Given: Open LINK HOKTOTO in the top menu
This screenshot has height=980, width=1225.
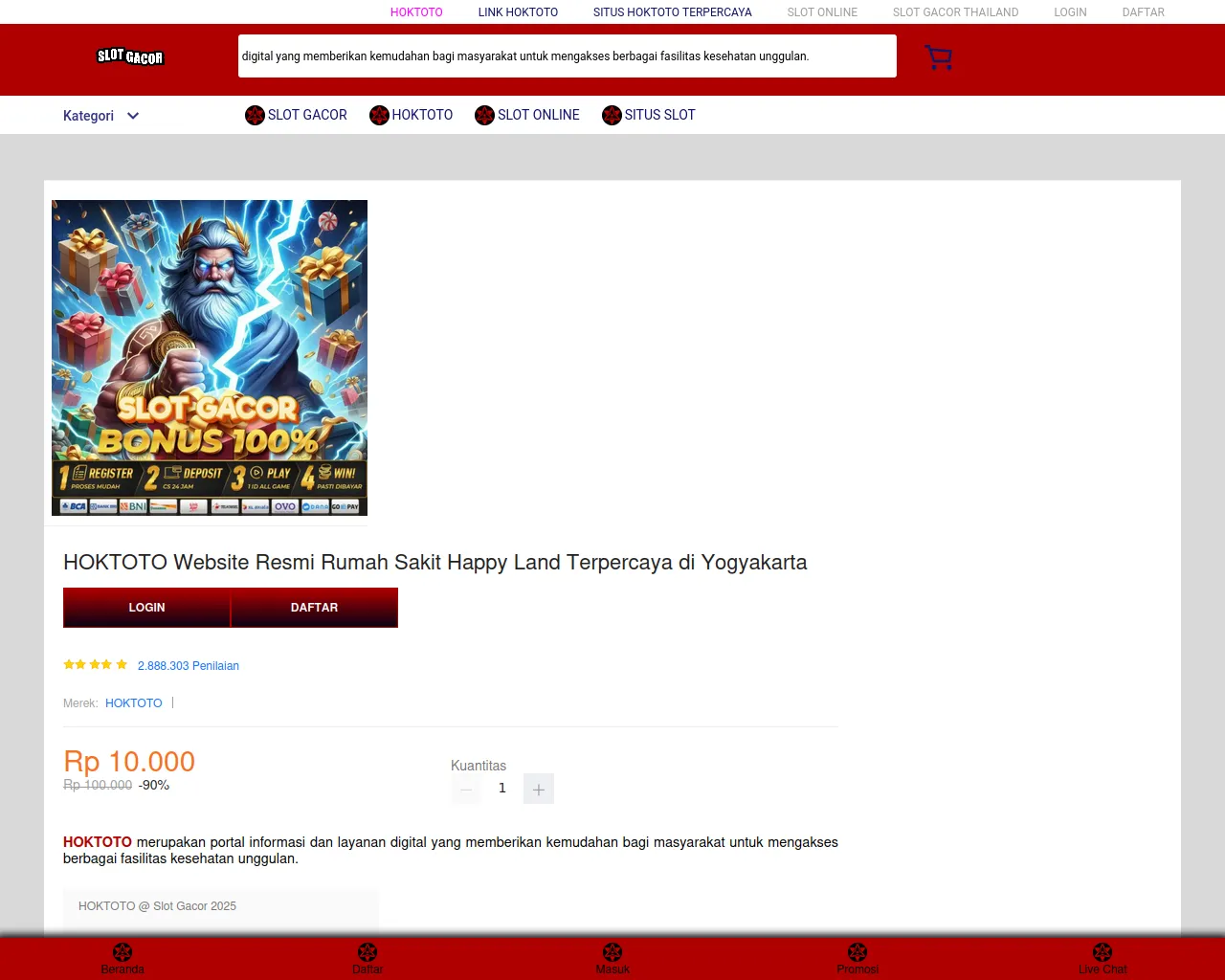Looking at the screenshot, I should click(518, 12).
